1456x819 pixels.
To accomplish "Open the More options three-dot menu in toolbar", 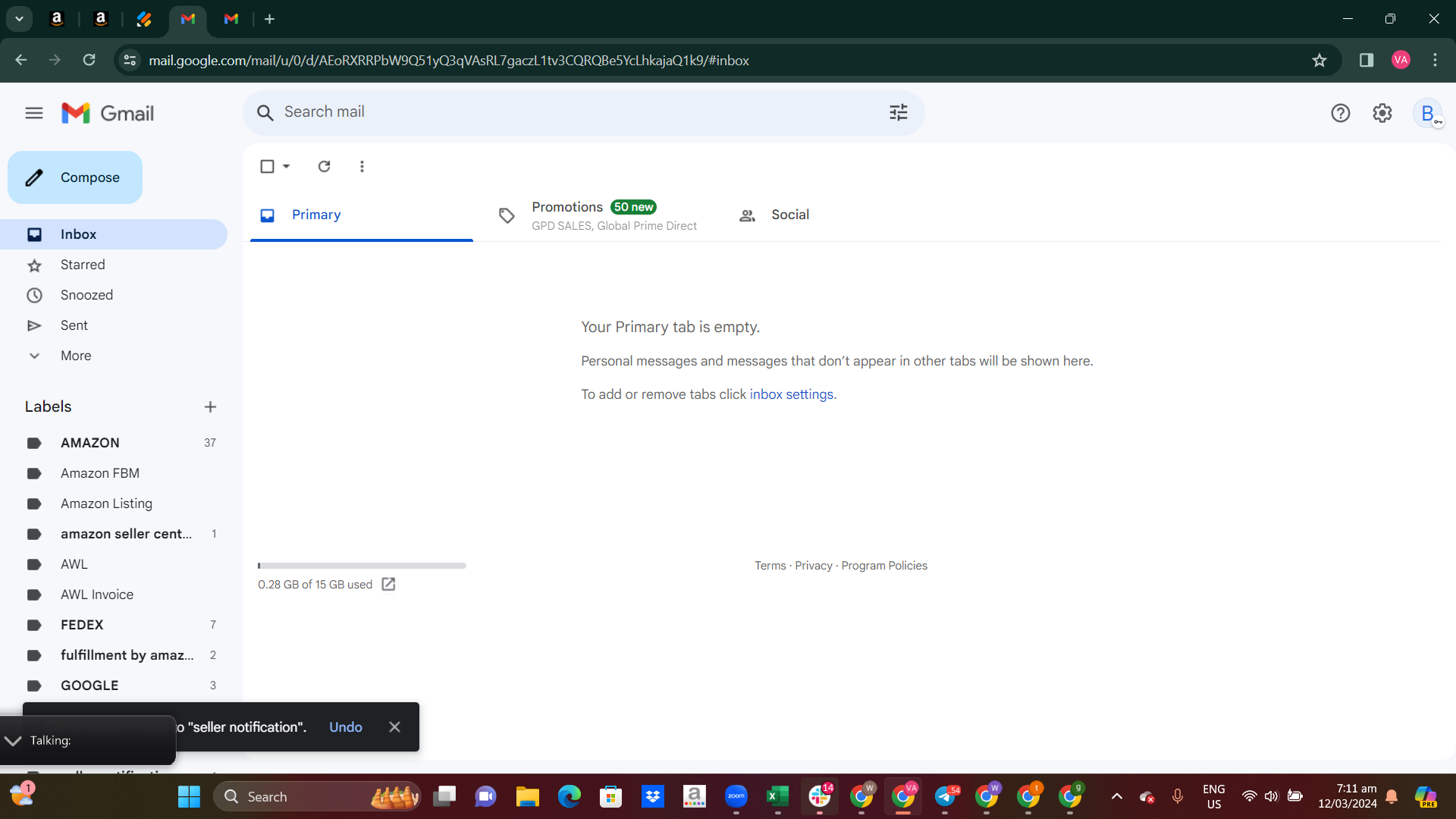I will pyautogui.click(x=362, y=166).
